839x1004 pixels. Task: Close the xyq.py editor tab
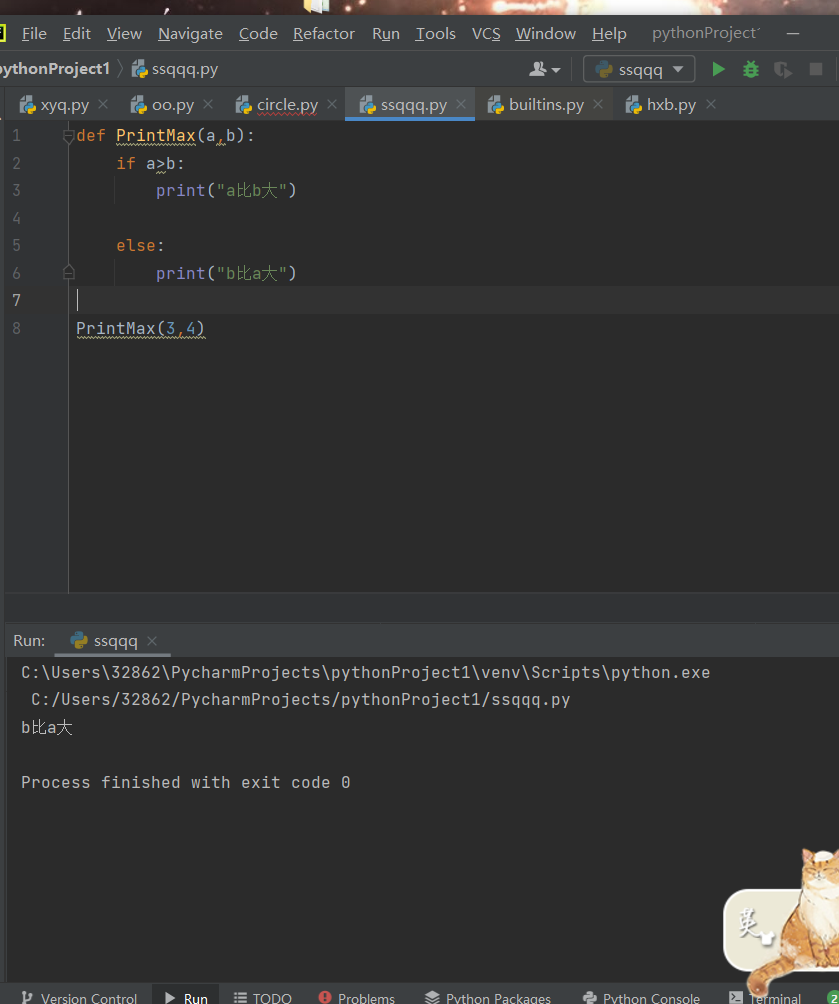[103, 104]
